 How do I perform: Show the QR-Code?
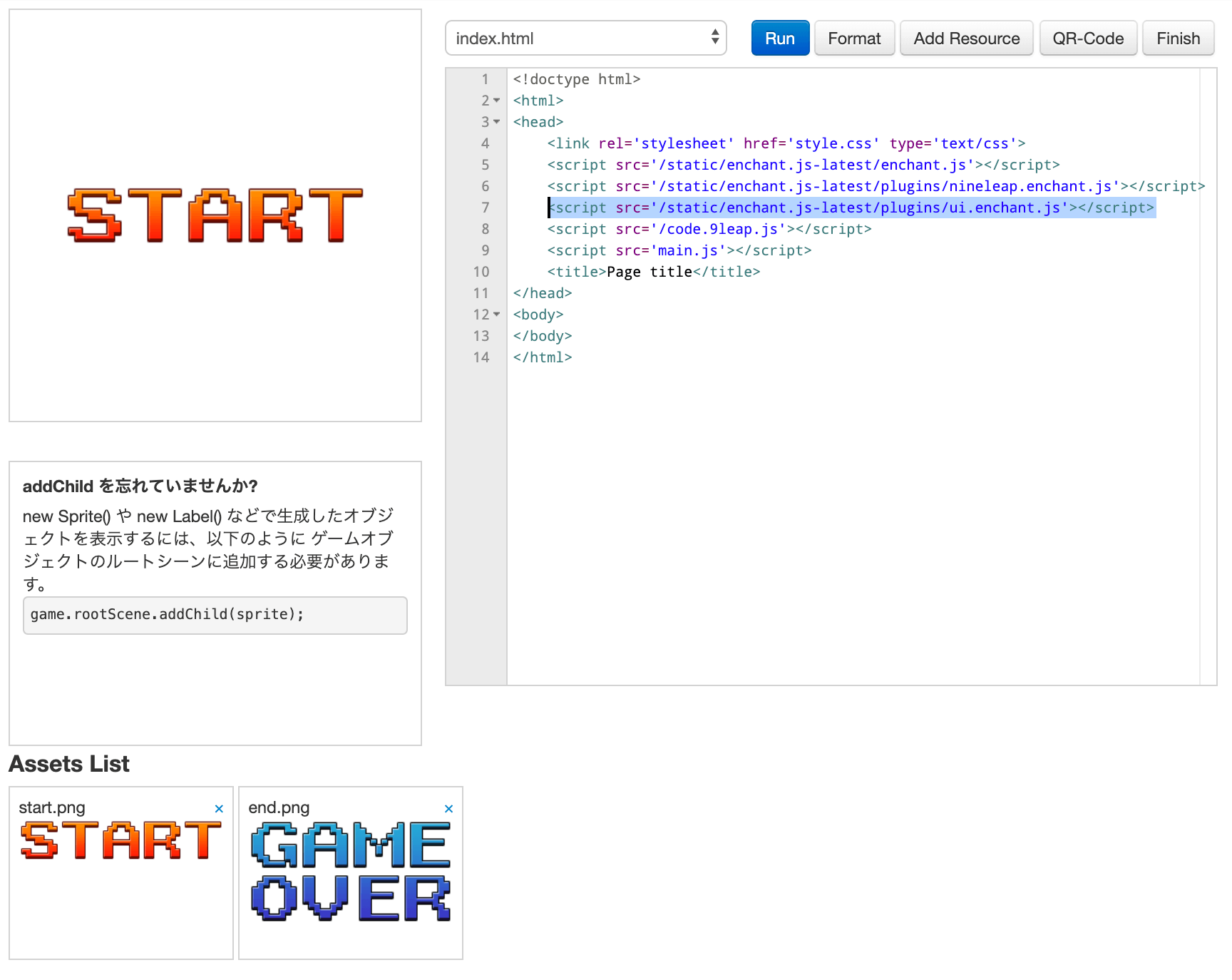click(1088, 39)
